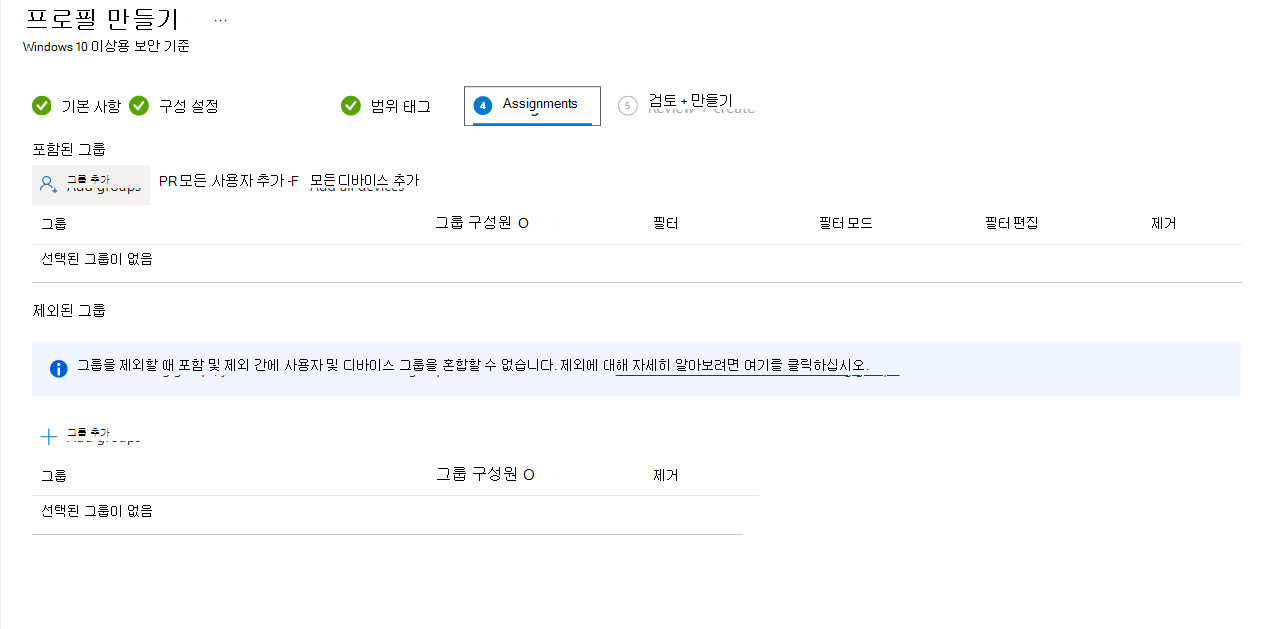Click 그룹 추가 under 제외된 그룹

[x=90, y=436]
